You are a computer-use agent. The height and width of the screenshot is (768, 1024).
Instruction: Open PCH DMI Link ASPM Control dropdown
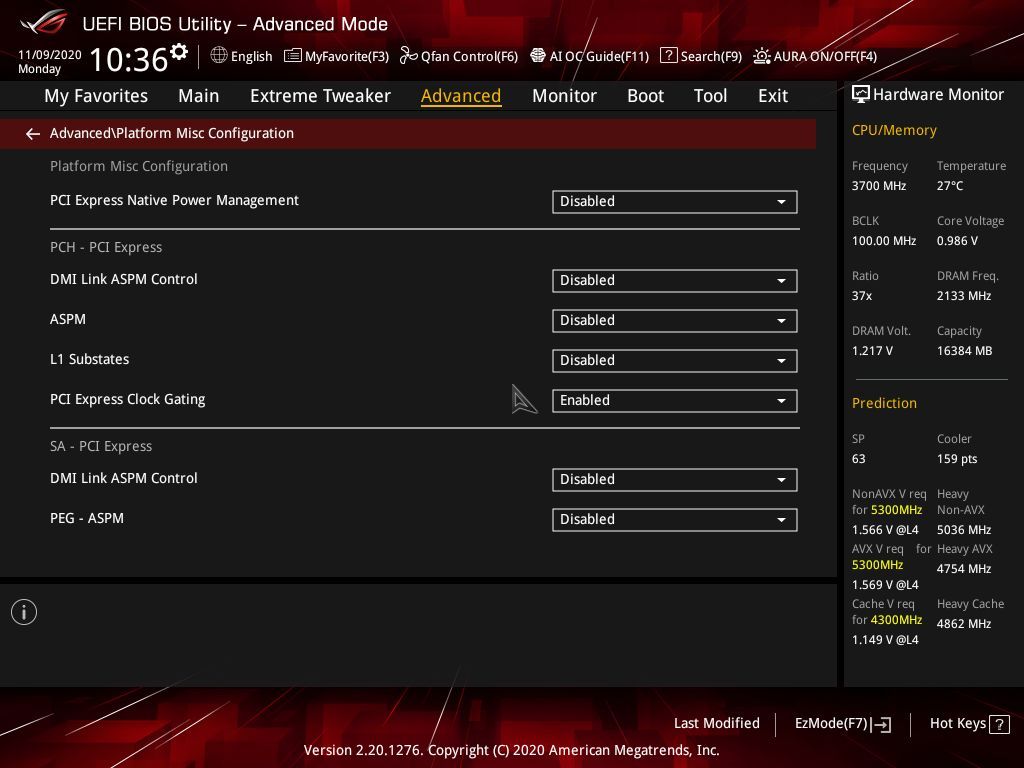tap(675, 281)
